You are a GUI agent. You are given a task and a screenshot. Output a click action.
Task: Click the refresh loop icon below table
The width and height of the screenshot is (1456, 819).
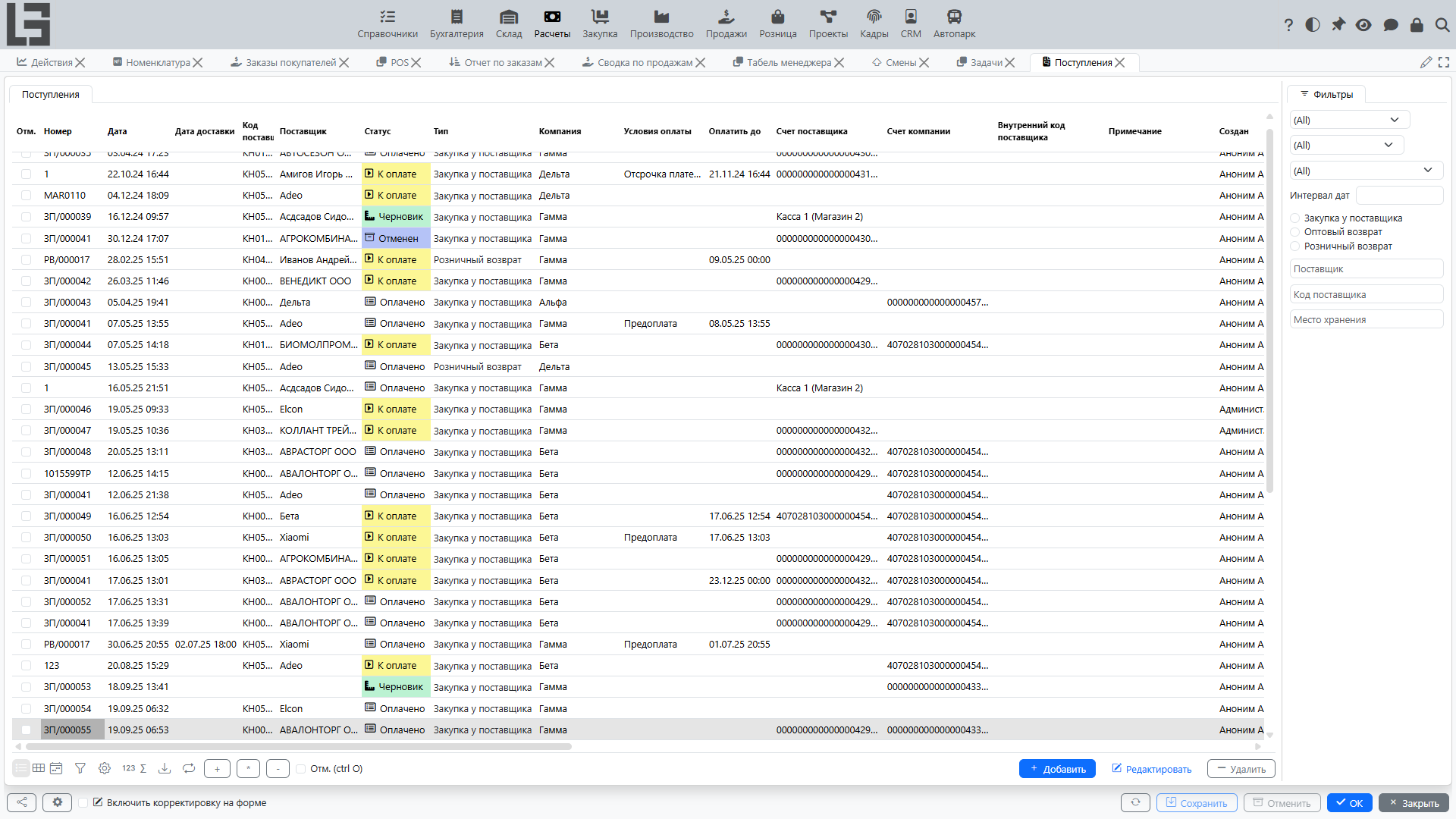(x=189, y=768)
